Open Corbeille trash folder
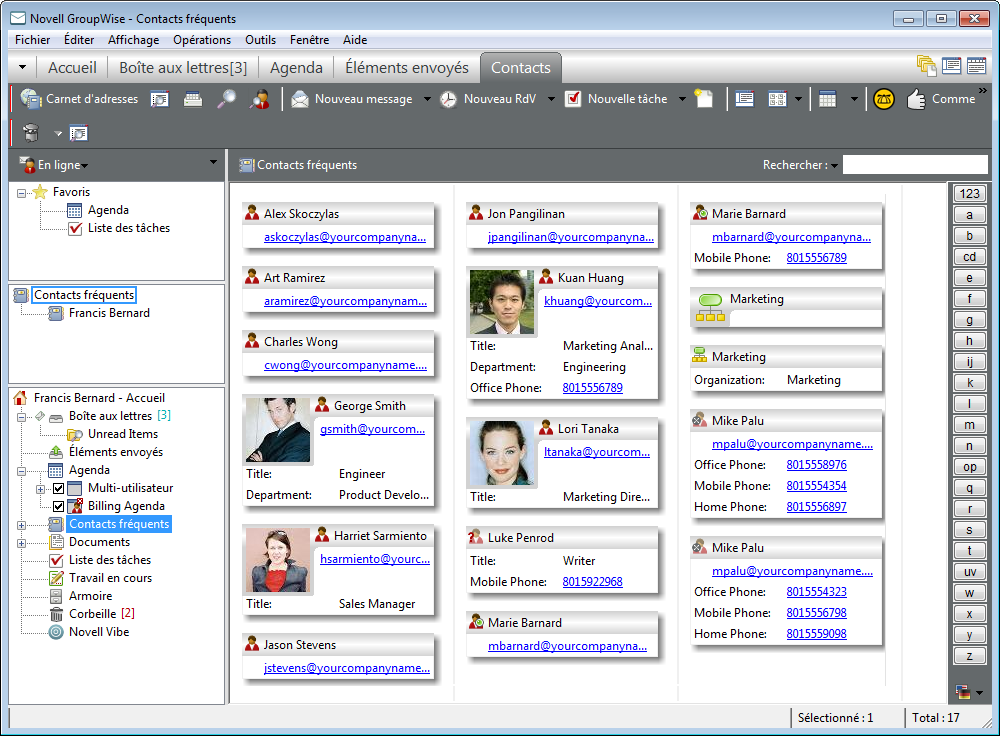1000x736 pixels. pos(90,614)
